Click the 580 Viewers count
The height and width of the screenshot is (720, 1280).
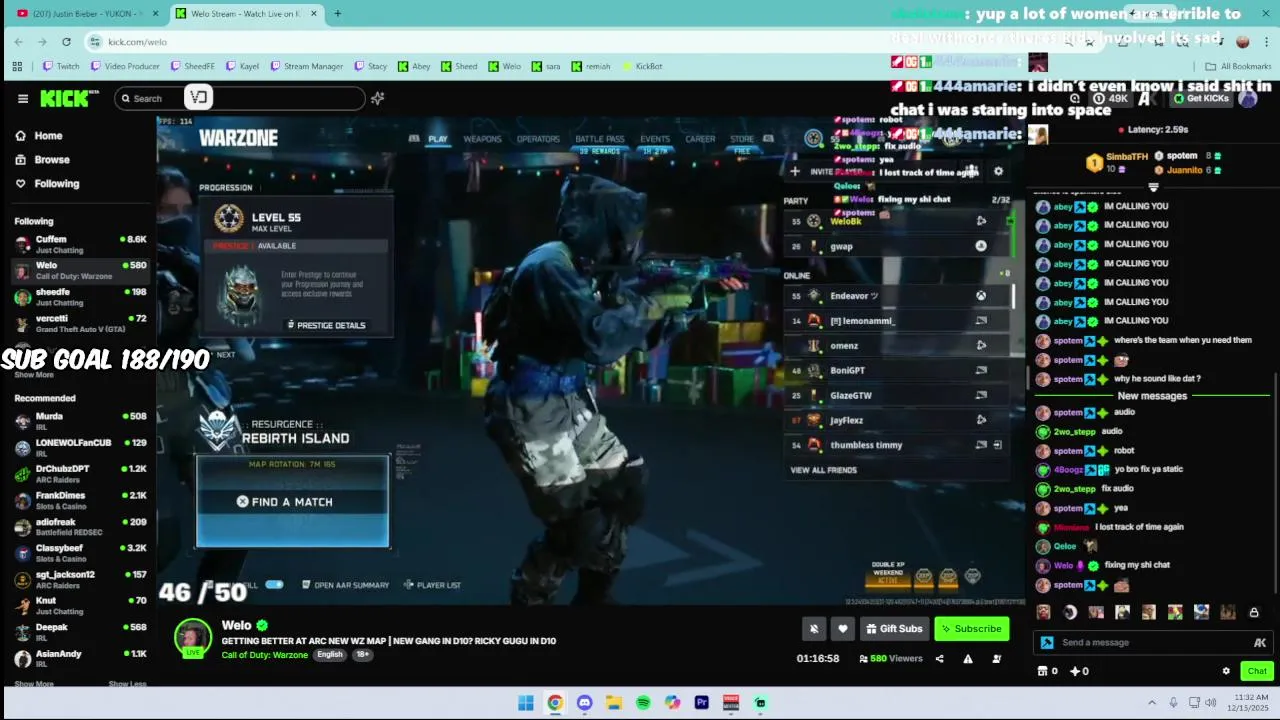[x=890, y=658]
